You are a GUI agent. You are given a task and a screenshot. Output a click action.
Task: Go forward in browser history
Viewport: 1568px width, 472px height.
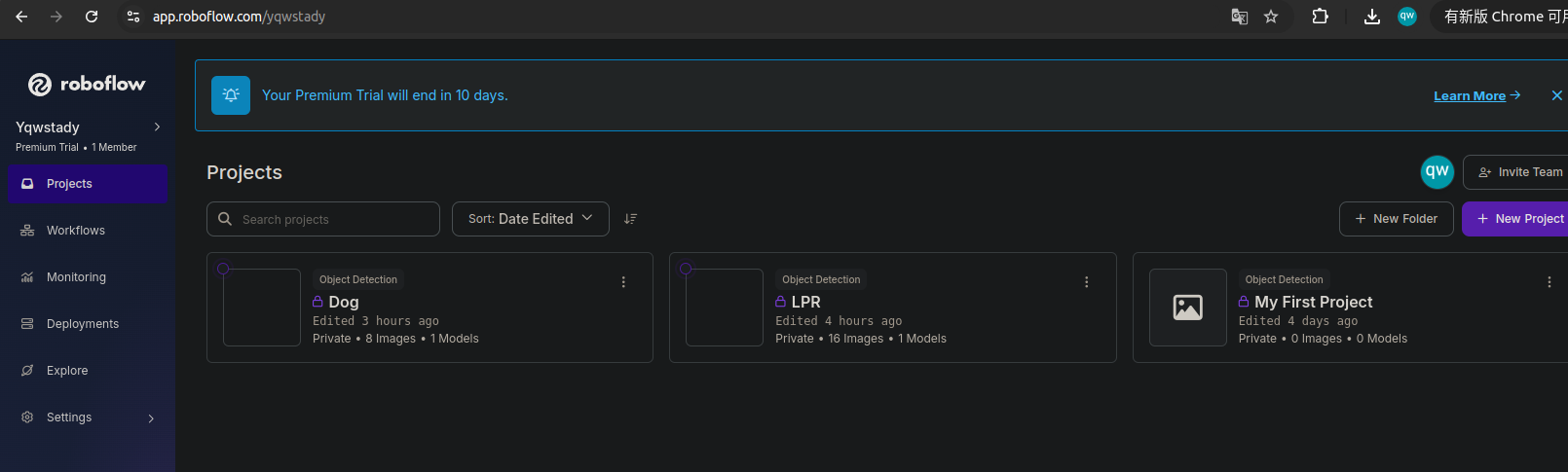(x=56, y=17)
